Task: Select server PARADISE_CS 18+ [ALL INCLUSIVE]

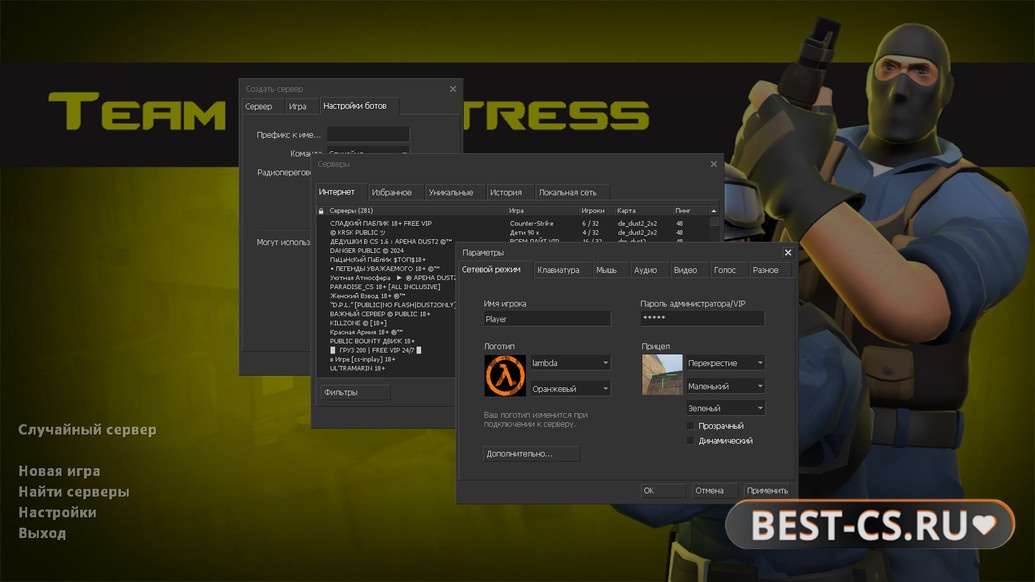Action: click(x=387, y=287)
